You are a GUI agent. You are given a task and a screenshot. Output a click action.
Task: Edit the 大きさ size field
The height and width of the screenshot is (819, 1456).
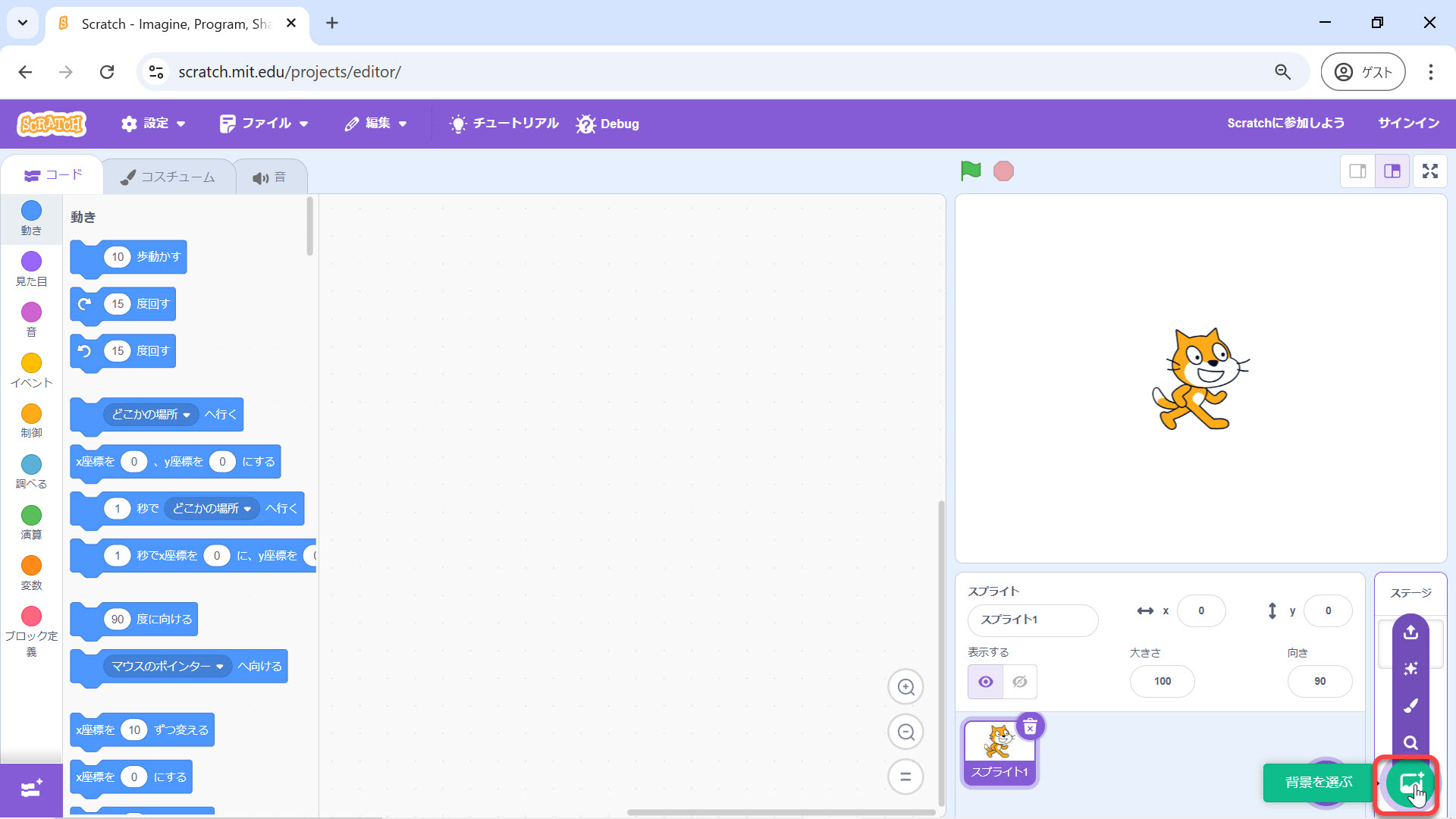(x=1162, y=682)
